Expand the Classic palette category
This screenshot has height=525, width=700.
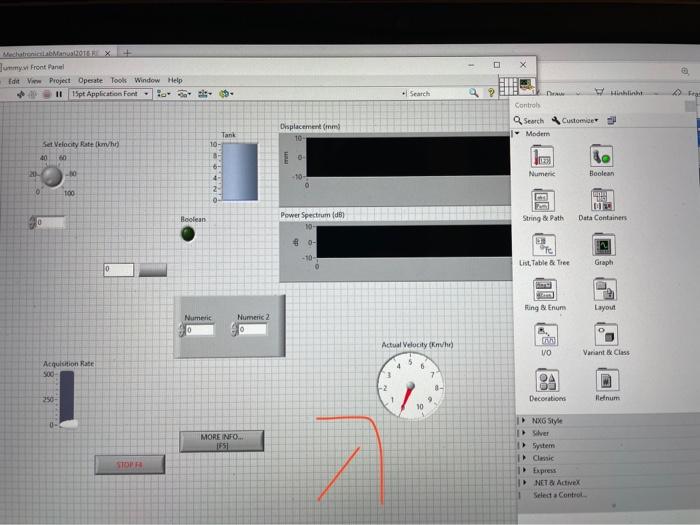tap(525, 458)
